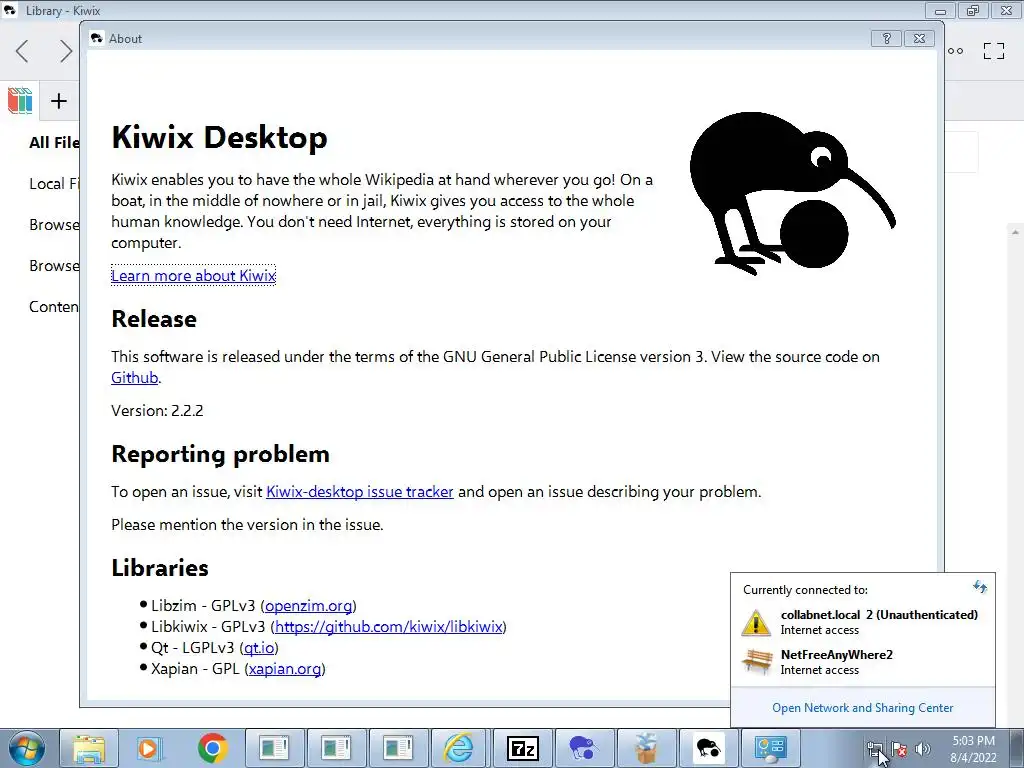Open the Learn more about Kiwix link
Screen dimensions: 1024x768
pyautogui.click(x=193, y=276)
